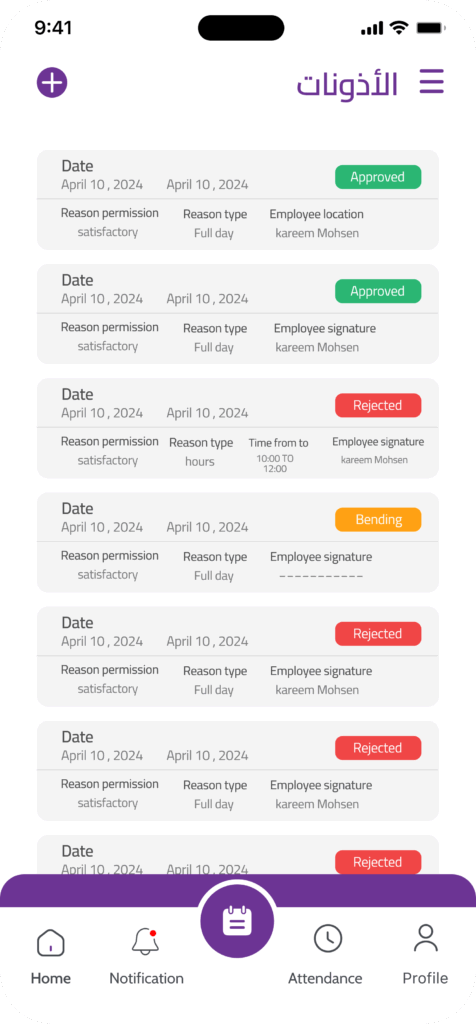Tap the Home house icon
This screenshot has width=476, height=1024.
click(50, 942)
